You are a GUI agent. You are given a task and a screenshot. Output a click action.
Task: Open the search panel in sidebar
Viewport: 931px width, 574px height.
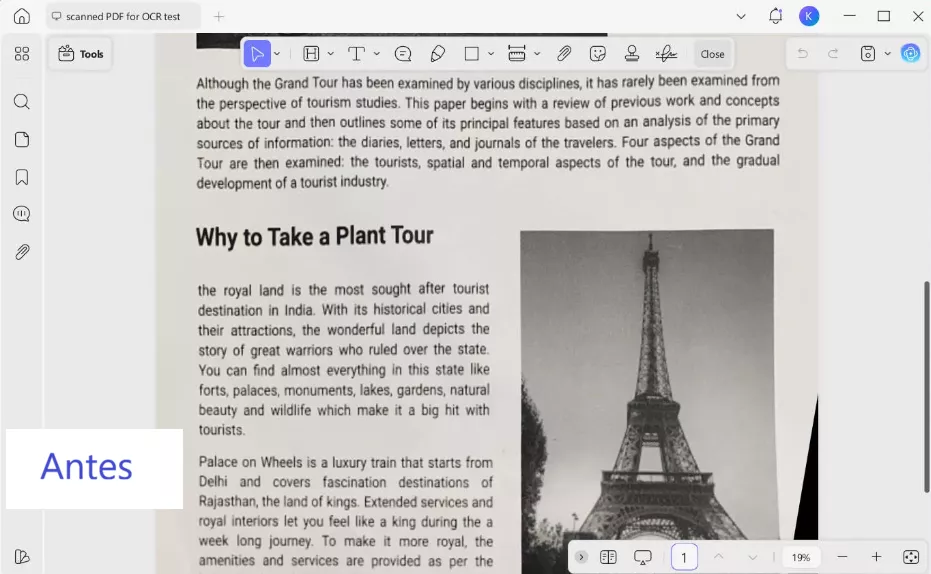(x=22, y=102)
